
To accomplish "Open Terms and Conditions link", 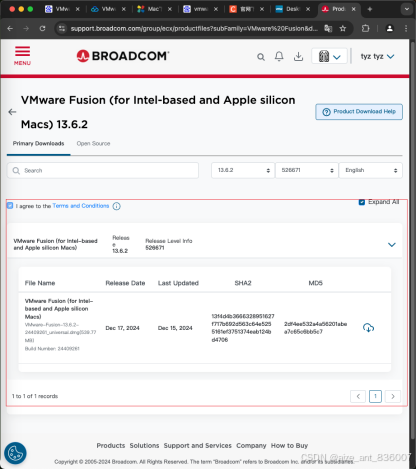I will pos(81,206).
